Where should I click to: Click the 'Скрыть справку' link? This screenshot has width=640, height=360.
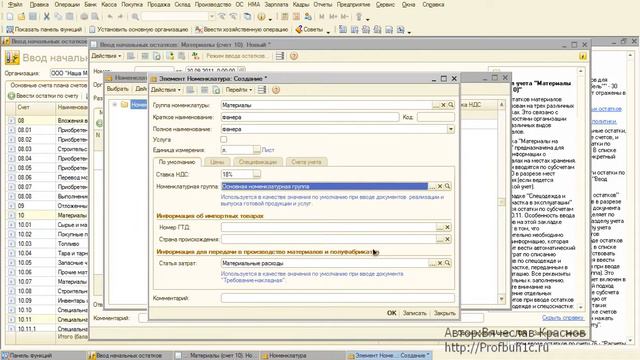point(563,318)
